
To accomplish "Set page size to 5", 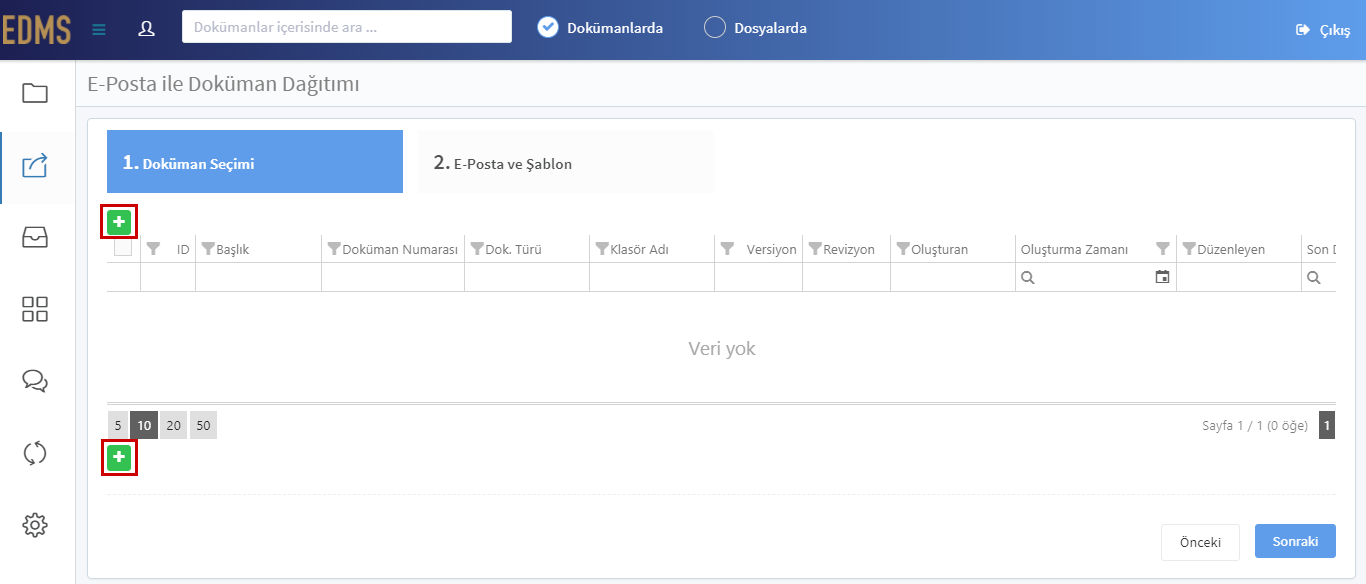I will point(118,425).
